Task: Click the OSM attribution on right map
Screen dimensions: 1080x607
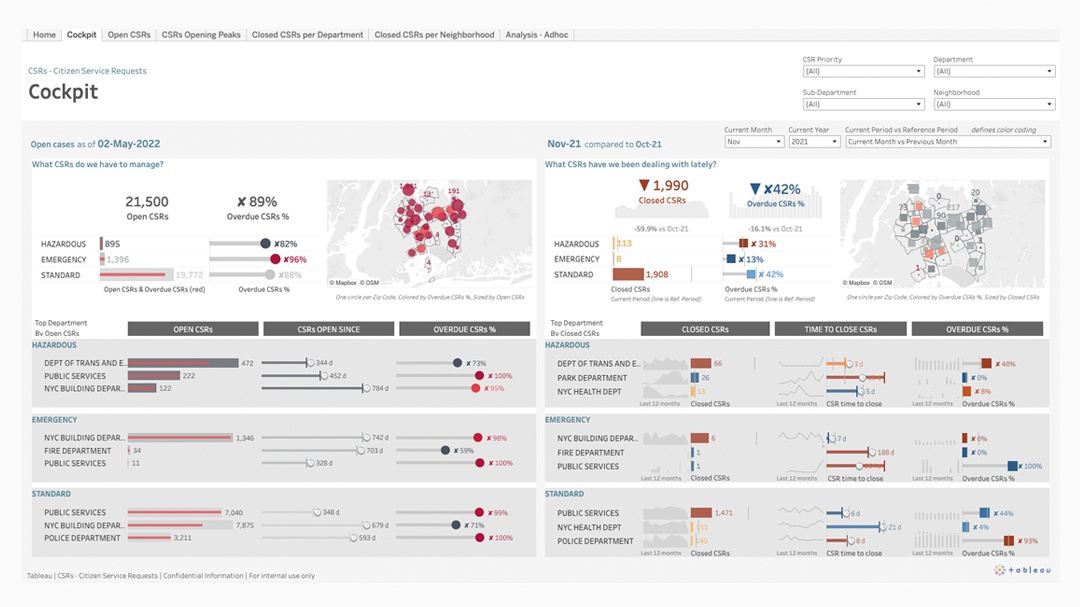Action: pyautogui.click(x=882, y=282)
